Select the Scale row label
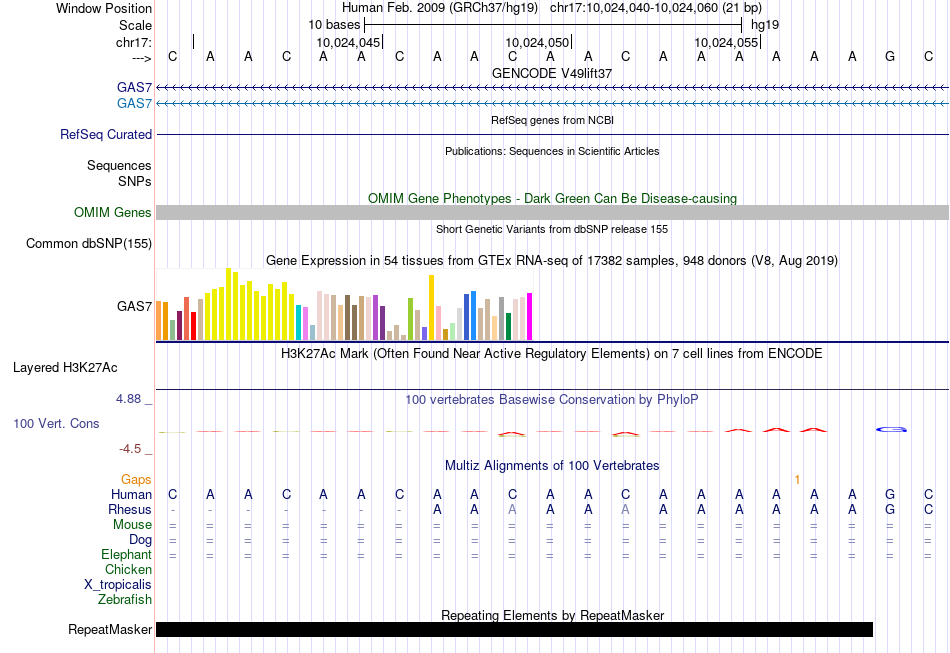The width and height of the screenshot is (950, 653). [135, 25]
